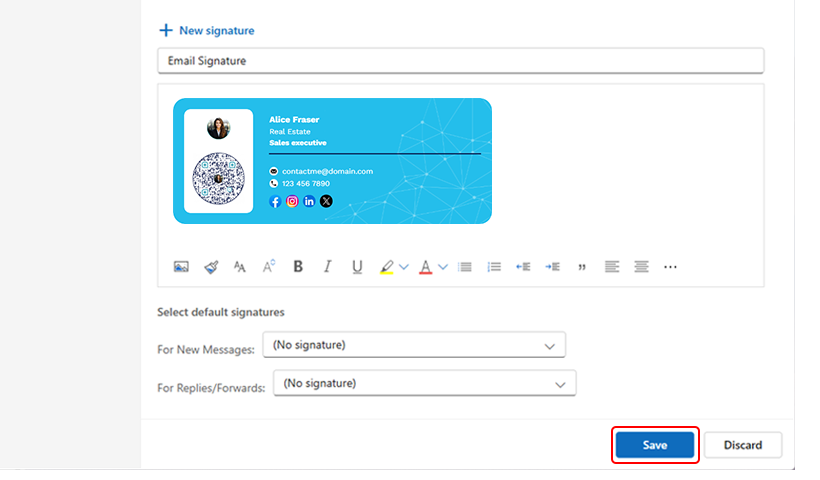This screenshot has height=480, width=820.
Task: Open the For New Messages dropdown
Action: (x=414, y=345)
